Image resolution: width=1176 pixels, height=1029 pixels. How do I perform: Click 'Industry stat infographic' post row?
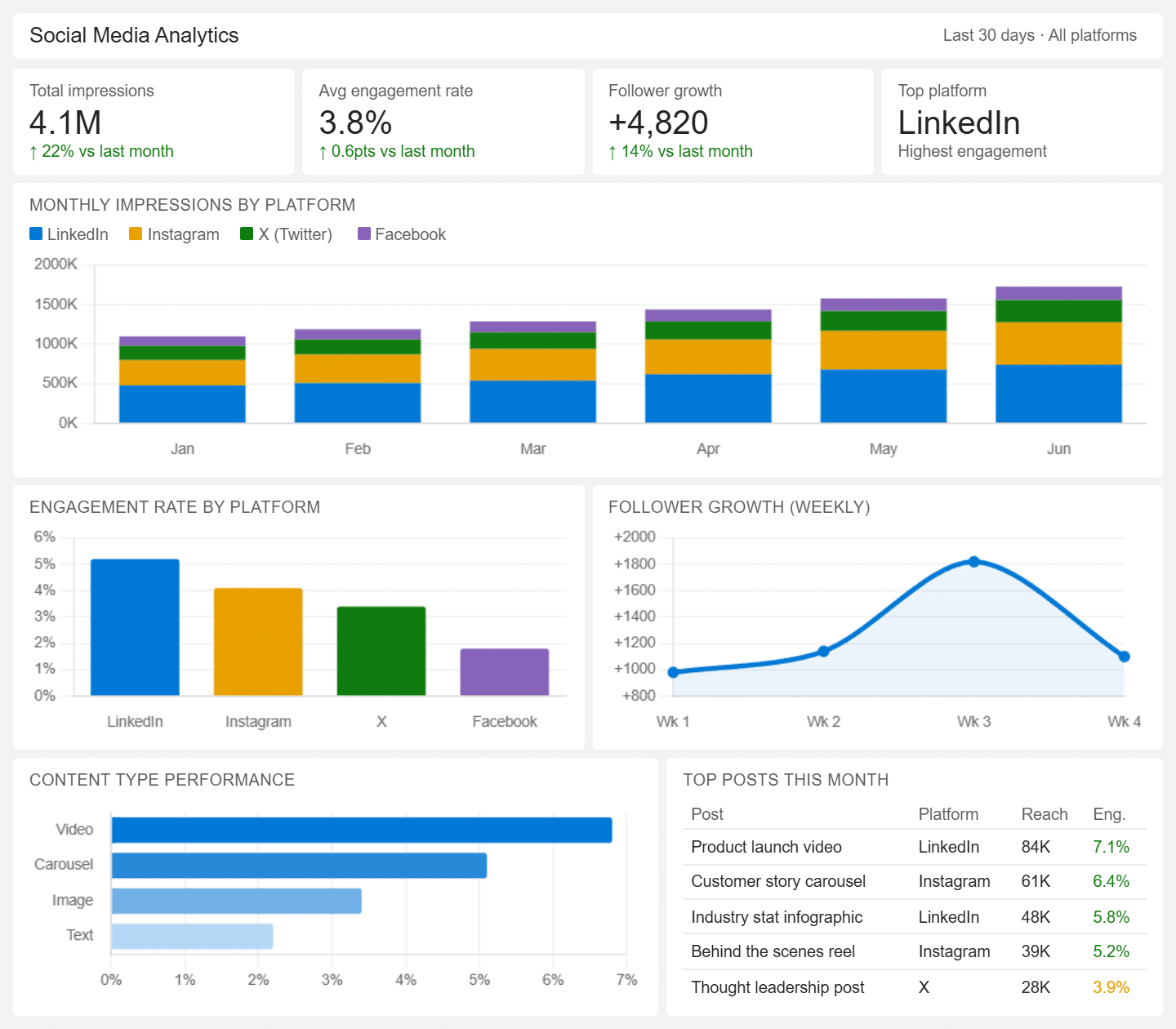point(915,917)
